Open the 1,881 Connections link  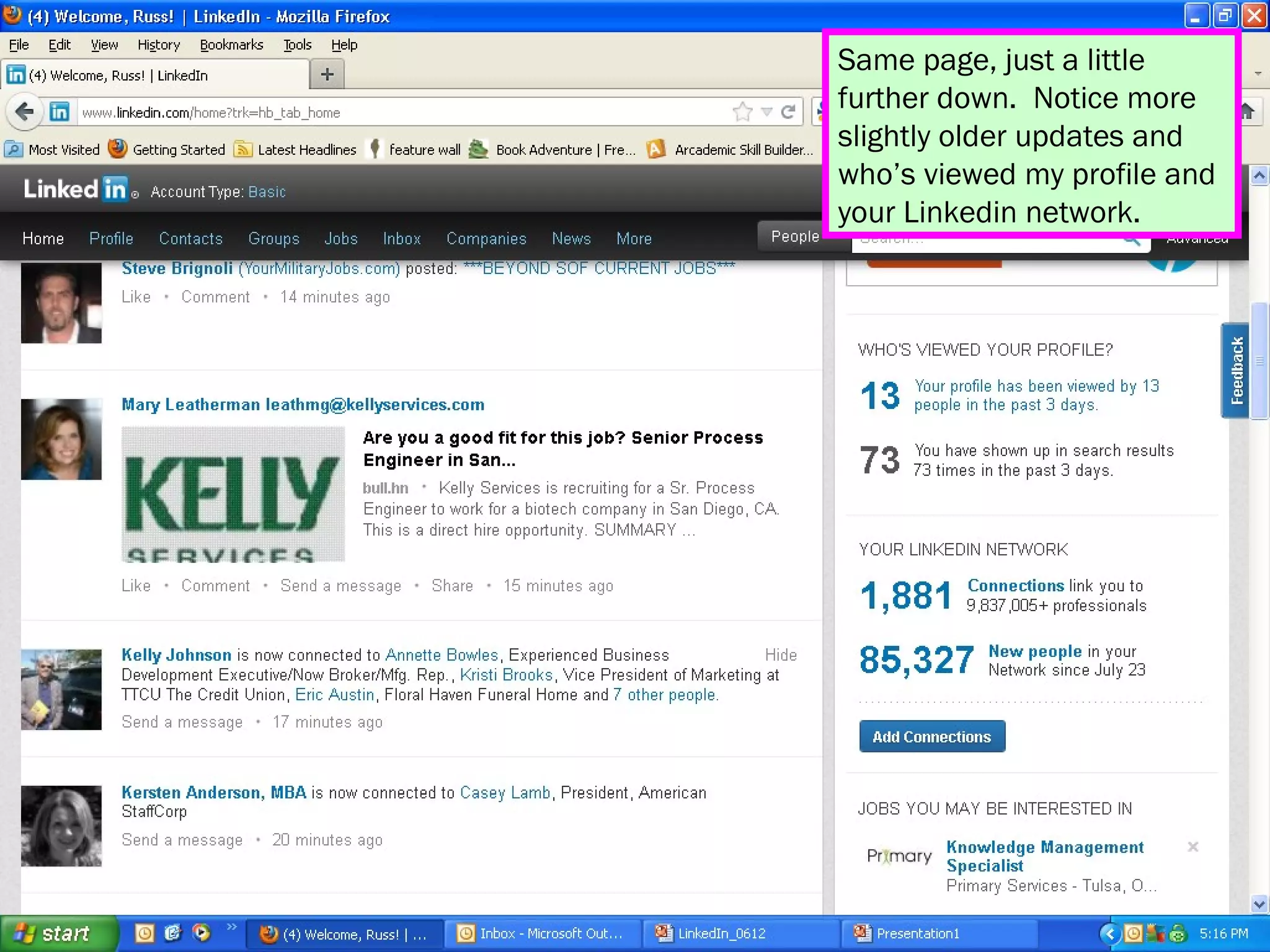coord(1016,585)
